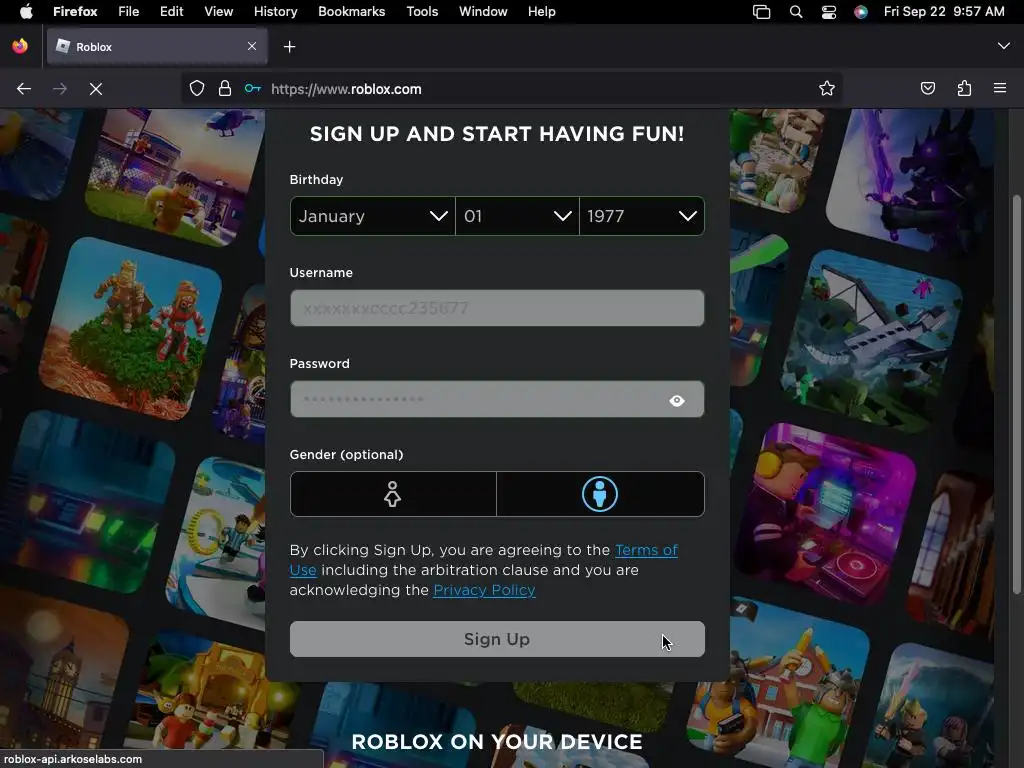Click the green hedge characters game thumbnail

click(131, 328)
